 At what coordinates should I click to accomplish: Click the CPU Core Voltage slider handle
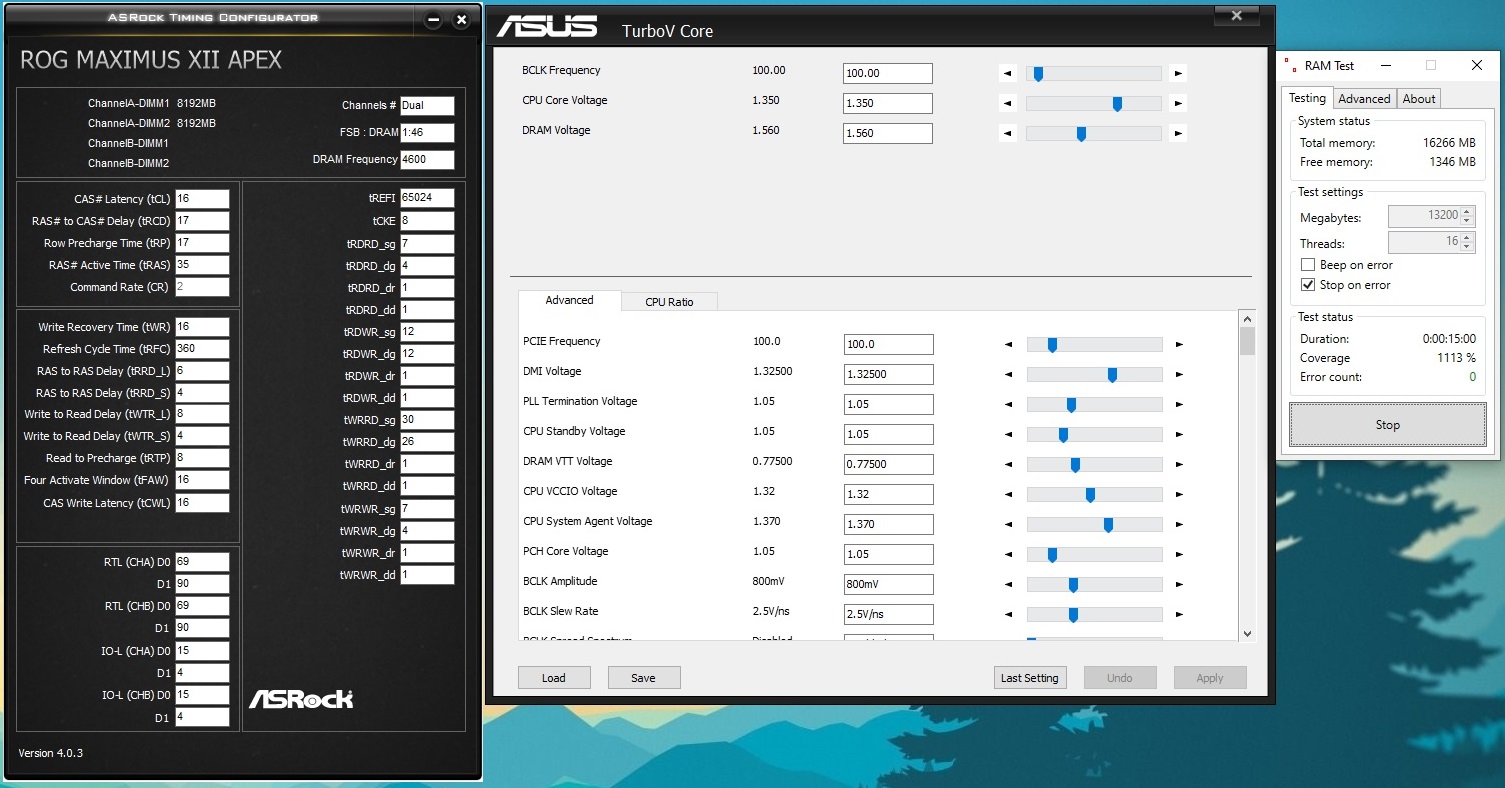pos(1117,104)
